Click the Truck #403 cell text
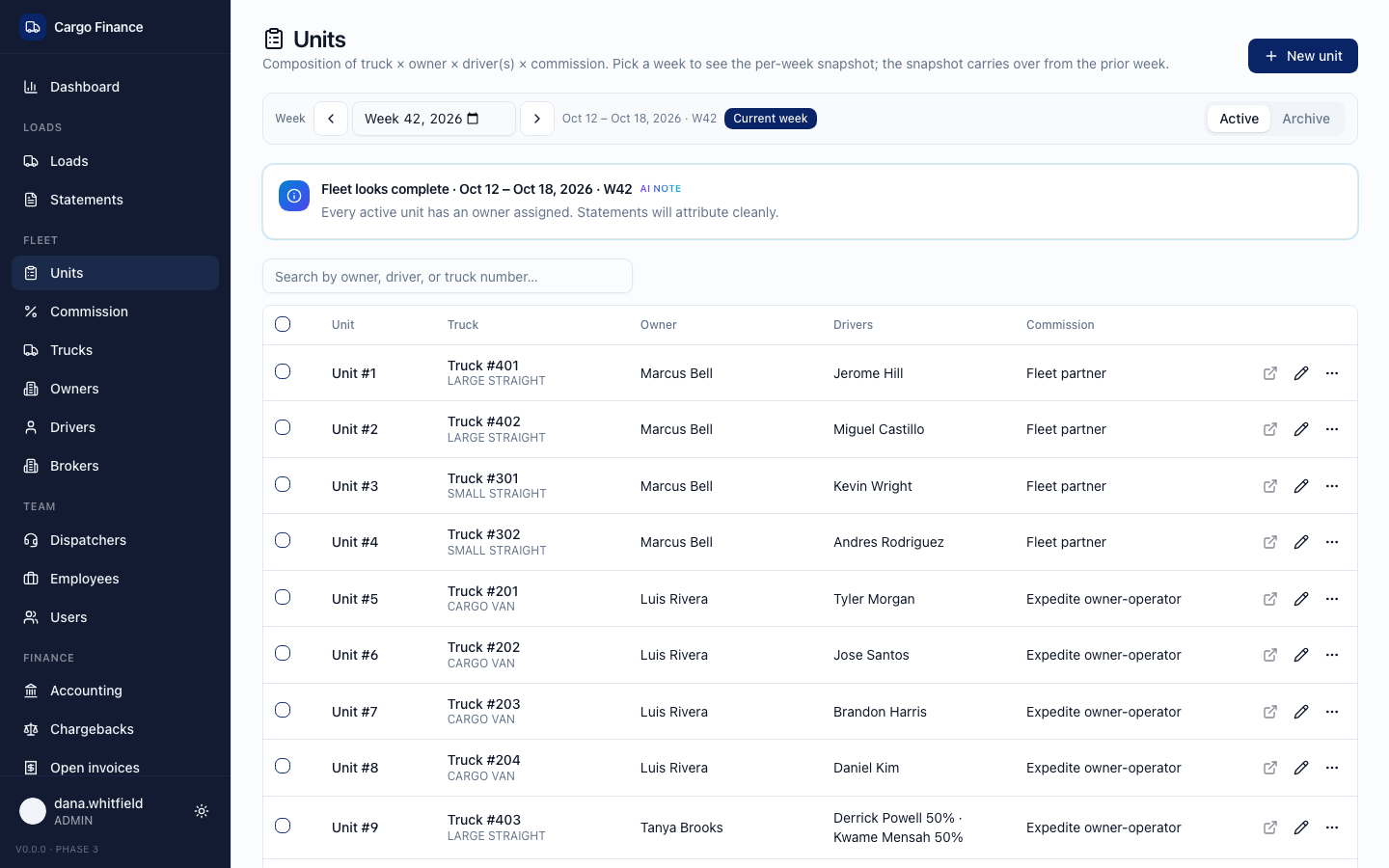The width and height of the screenshot is (1389, 868). click(x=484, y=820)
